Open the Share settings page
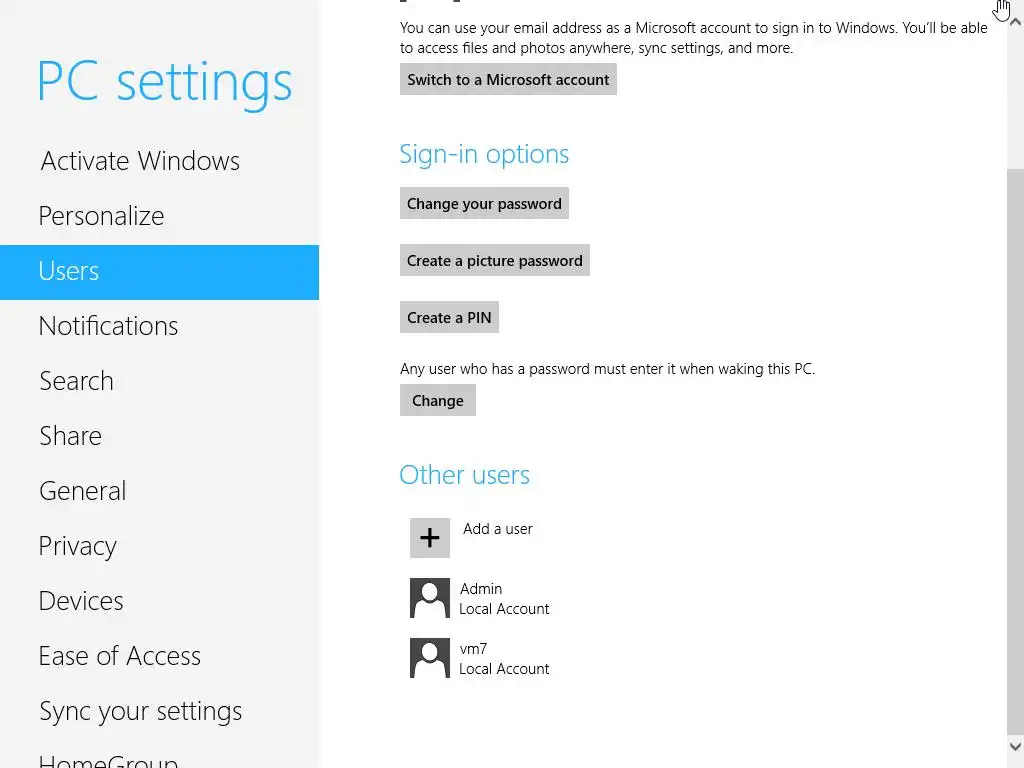Screen dimensions: 1024x768 (159, 436)
